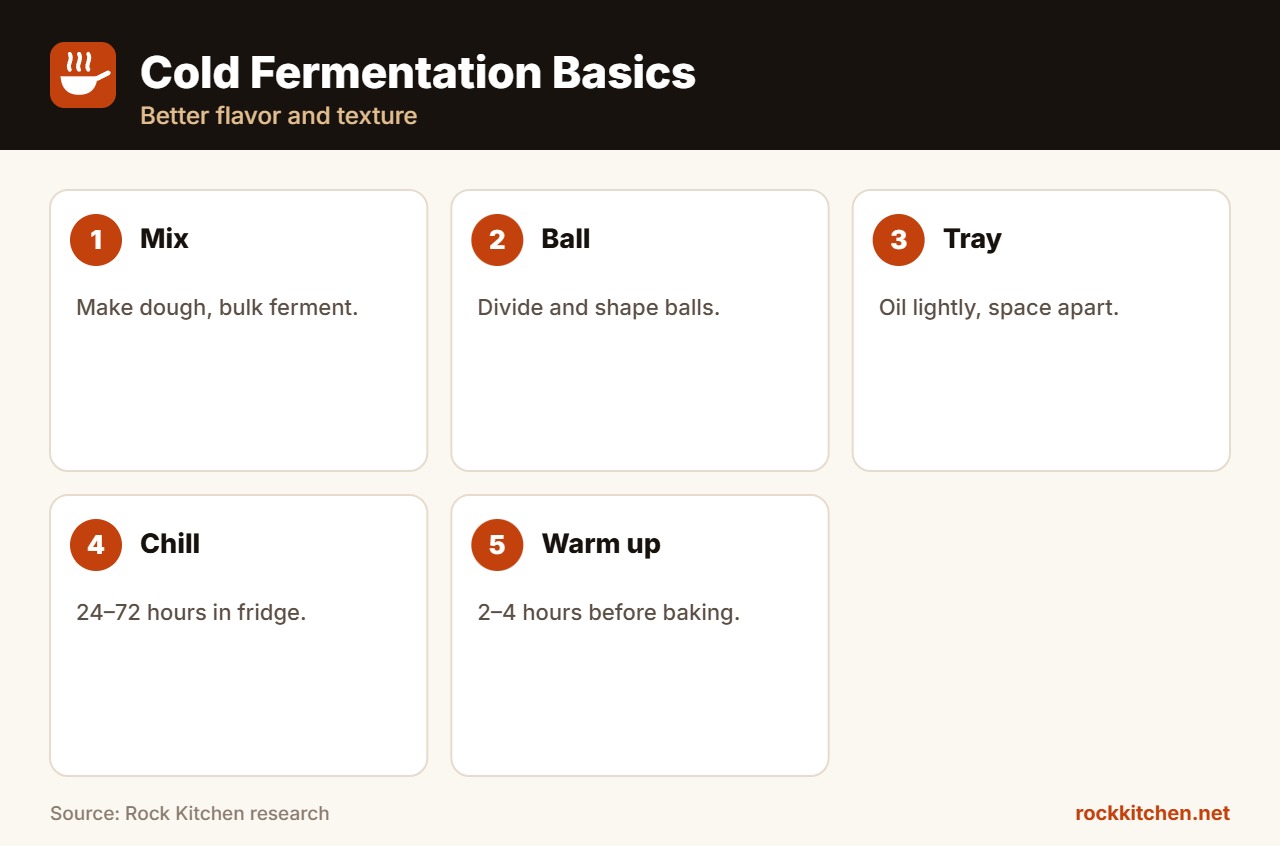Viewport: 1280px width, 846px height.
Task: Click the Chill card heading
Action: pos(170,544)
